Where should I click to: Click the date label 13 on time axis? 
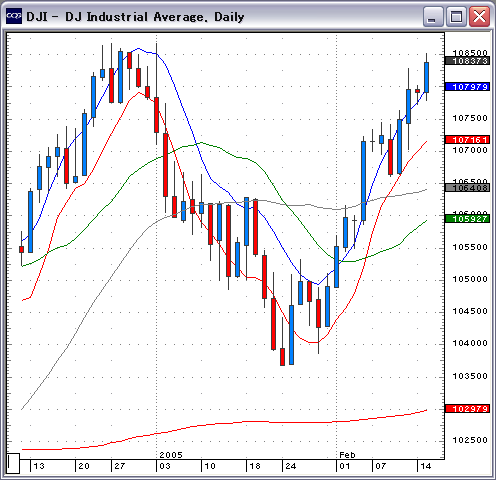pyautogui.click(x=39, y=466)
